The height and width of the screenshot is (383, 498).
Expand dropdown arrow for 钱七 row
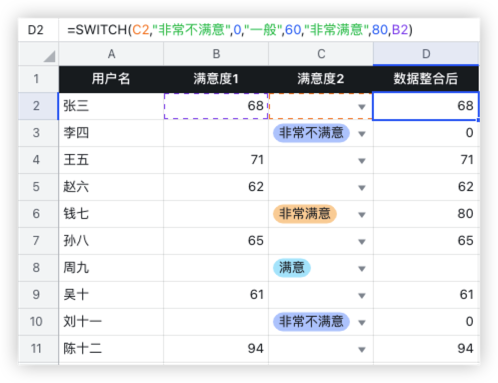(x=362, y=215)
